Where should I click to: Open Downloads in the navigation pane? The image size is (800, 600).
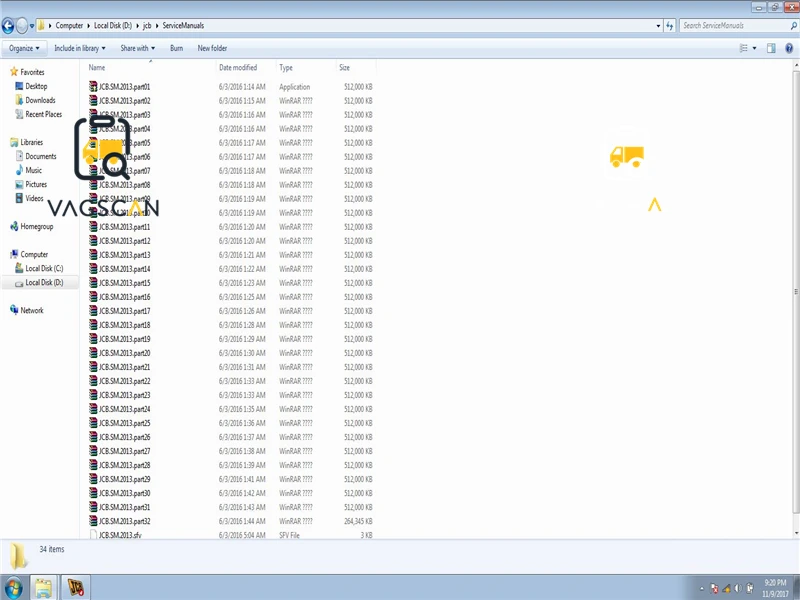point(35,100)
